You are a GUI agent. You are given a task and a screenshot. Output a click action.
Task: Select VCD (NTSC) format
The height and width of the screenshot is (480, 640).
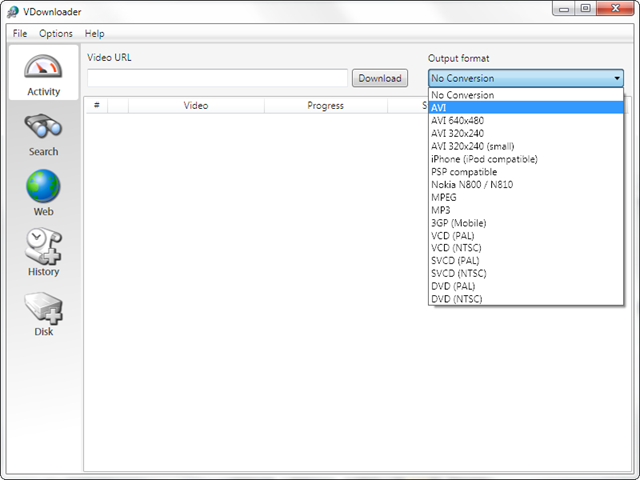[526, 248]
